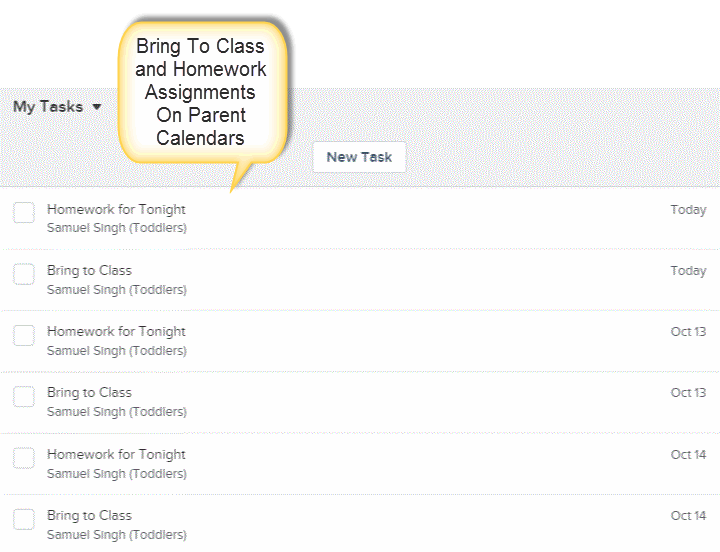Click the yellow Parent Calendars callout bubble
Image resolution: width=720 pixels, height=552 pixels.
click(202, 92)
